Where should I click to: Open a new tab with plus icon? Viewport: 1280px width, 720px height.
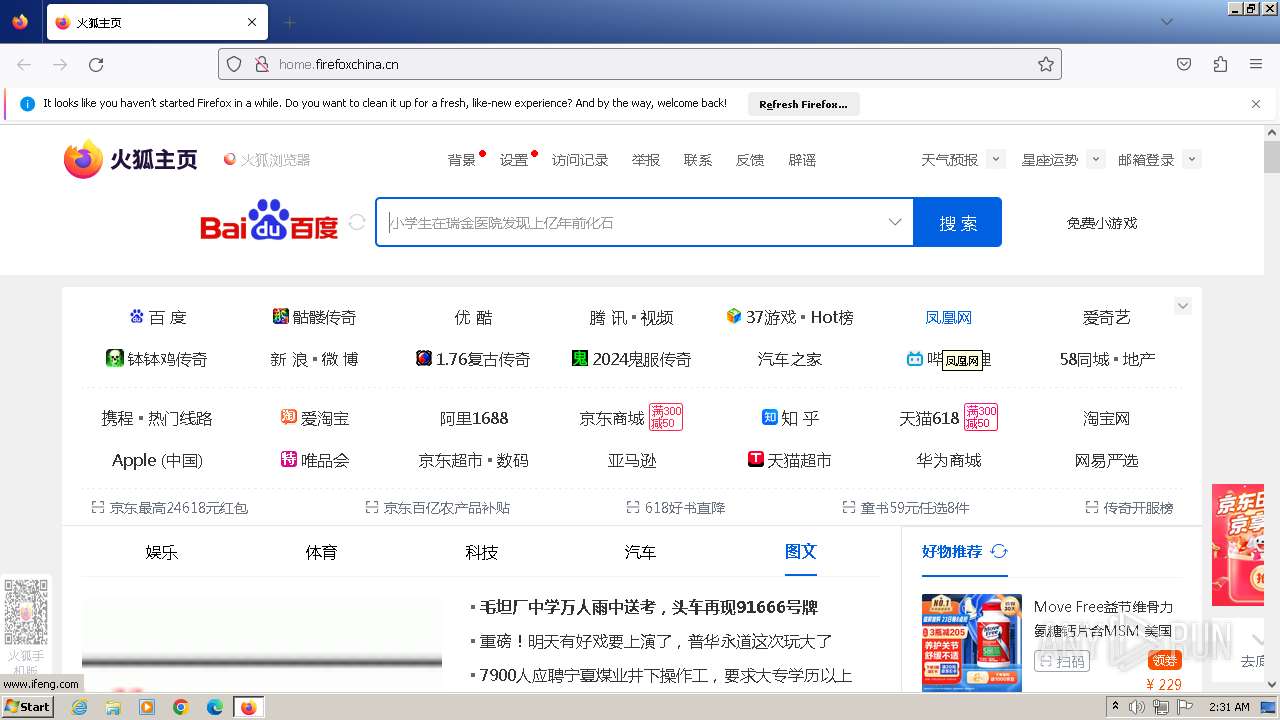289,22
